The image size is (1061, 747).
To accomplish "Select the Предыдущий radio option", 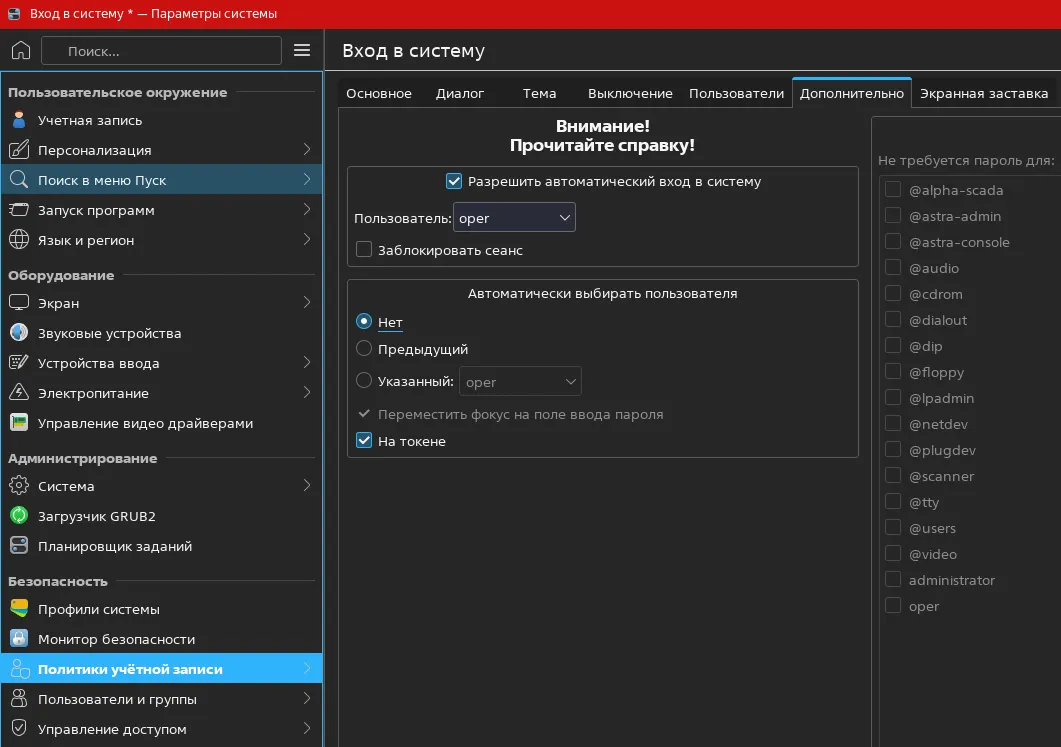I will pyautogui.click(x=364, y=349).
